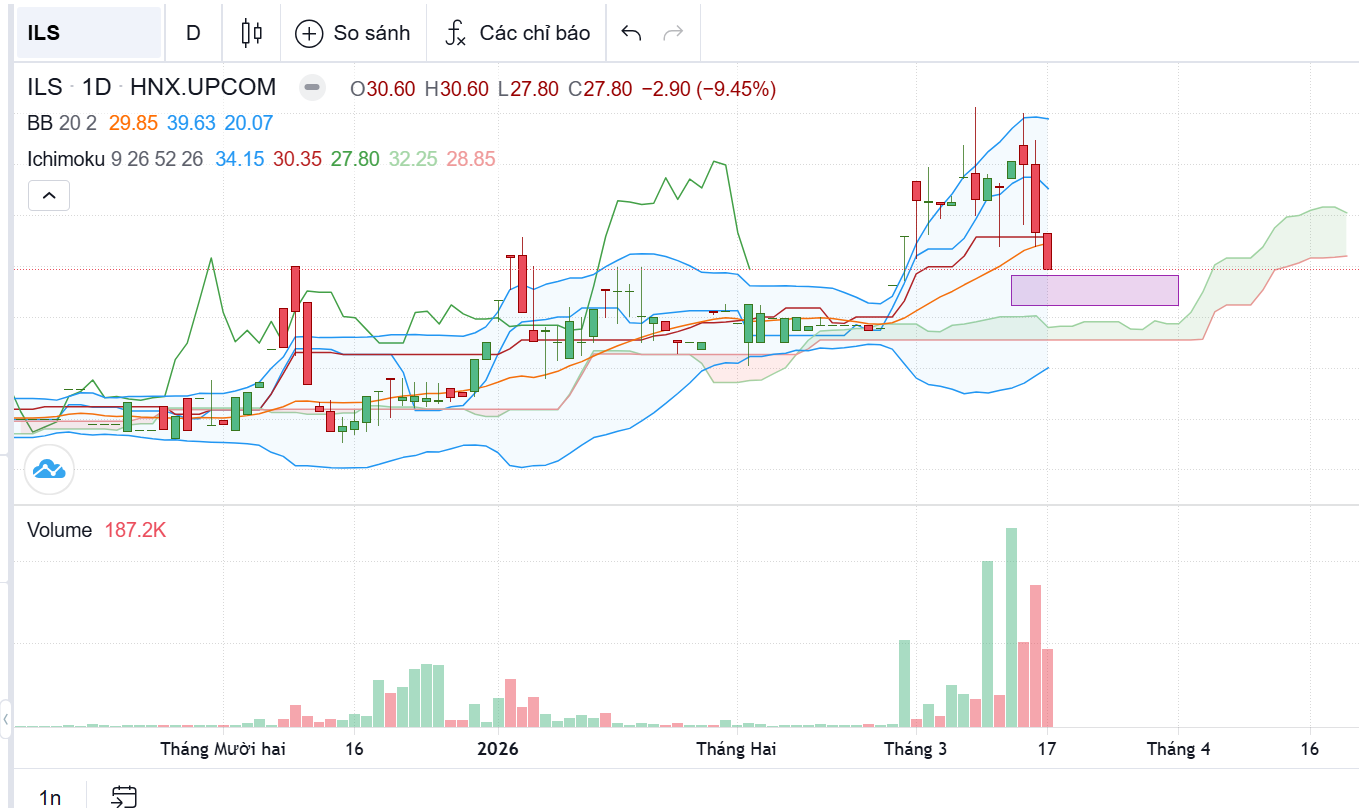Collapse the indicator legend with chevron
The height and width of the screenshot is (808, 1359).
tap(49, 195)
